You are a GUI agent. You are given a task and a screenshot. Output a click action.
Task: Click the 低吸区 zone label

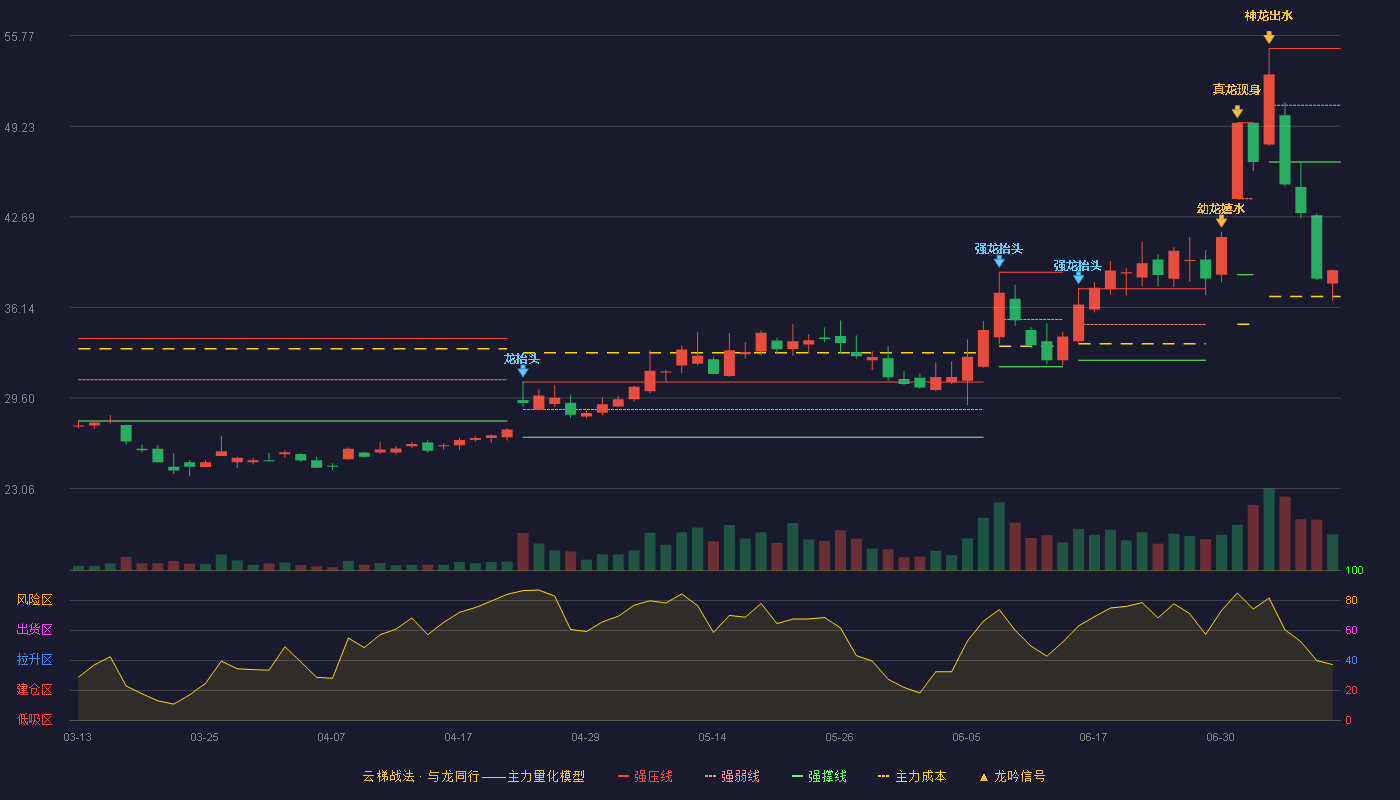[x=34, y=718]
